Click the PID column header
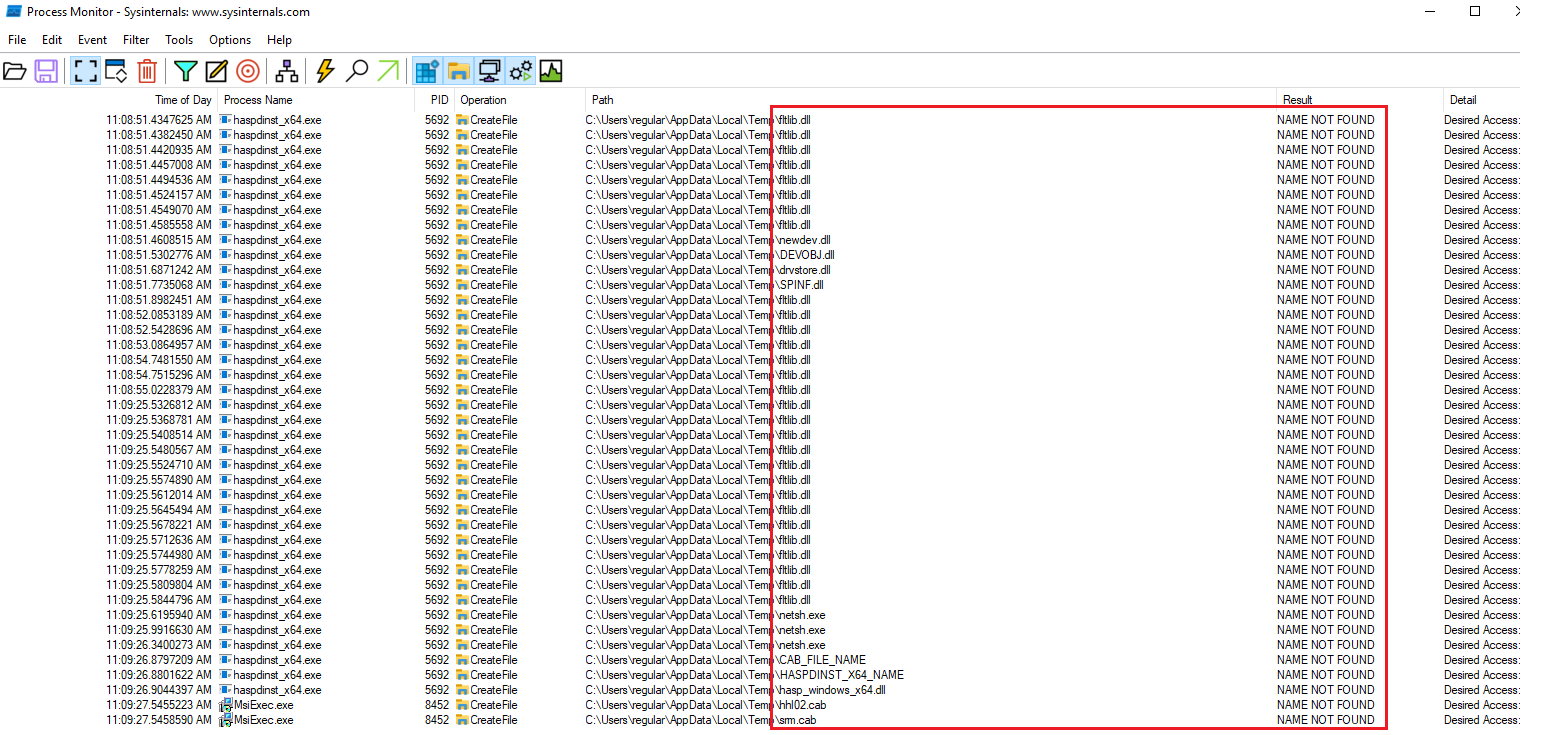The image size is (1556, 735). coord(439,100)
